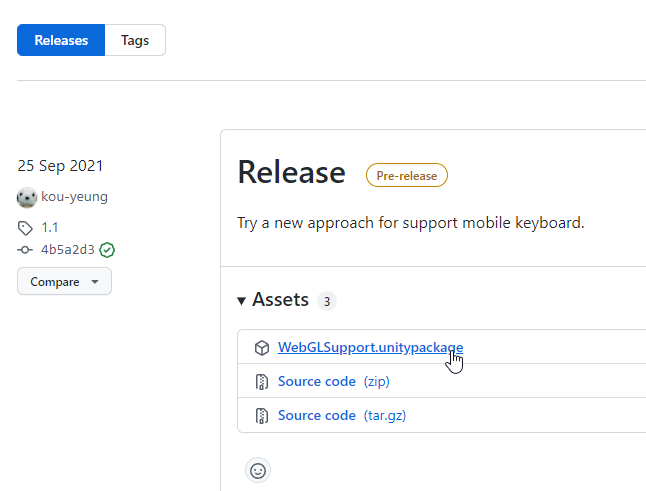Download Source code (tar.gz)
The width and height of the screenshot is (646, 491).
(342, 415)
